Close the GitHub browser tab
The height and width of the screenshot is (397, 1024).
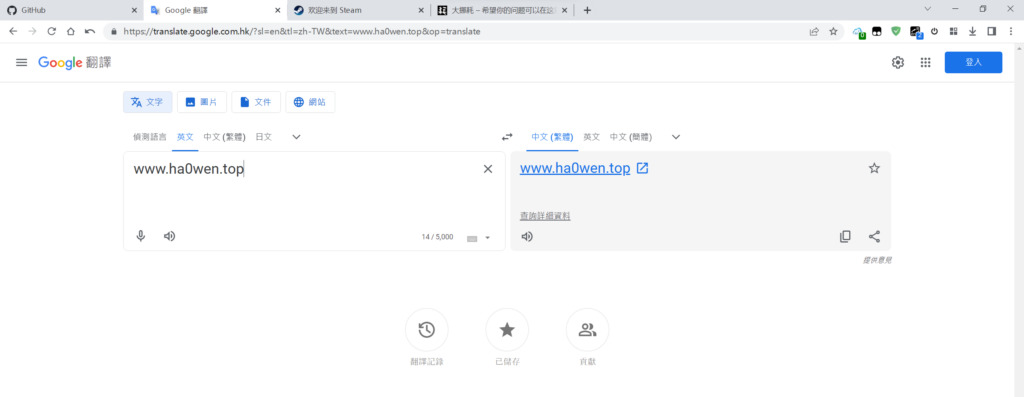pos(135,10)
